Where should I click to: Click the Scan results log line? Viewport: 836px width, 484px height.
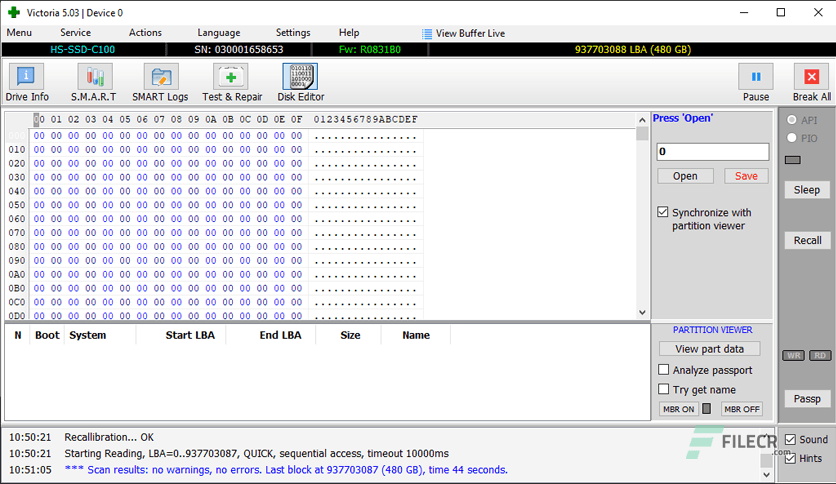[x=286, y=470]
